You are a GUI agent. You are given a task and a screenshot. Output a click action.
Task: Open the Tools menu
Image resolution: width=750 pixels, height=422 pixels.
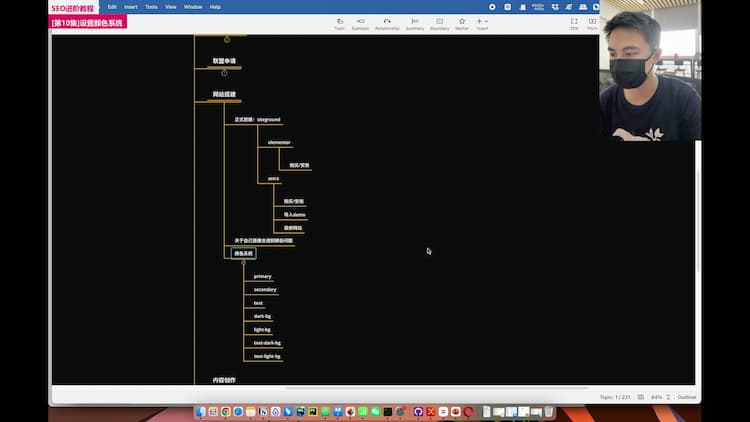(x=151, y=7)
